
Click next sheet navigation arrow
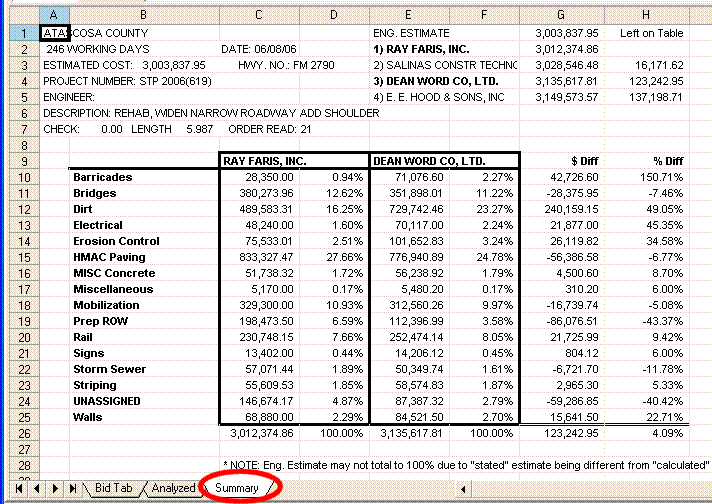(x=56, y=488)
